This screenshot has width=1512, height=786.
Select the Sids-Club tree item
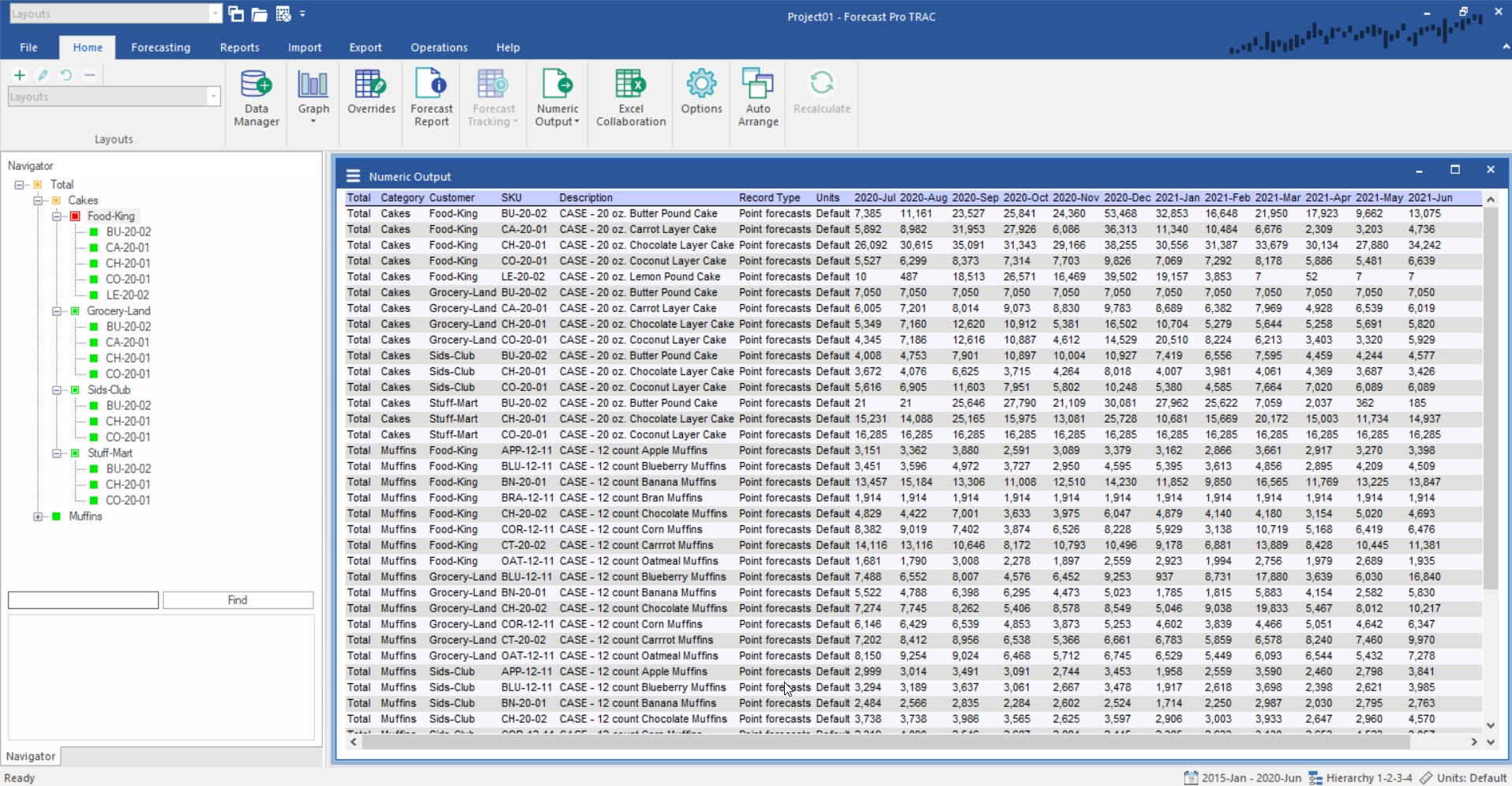pos(109,390)
